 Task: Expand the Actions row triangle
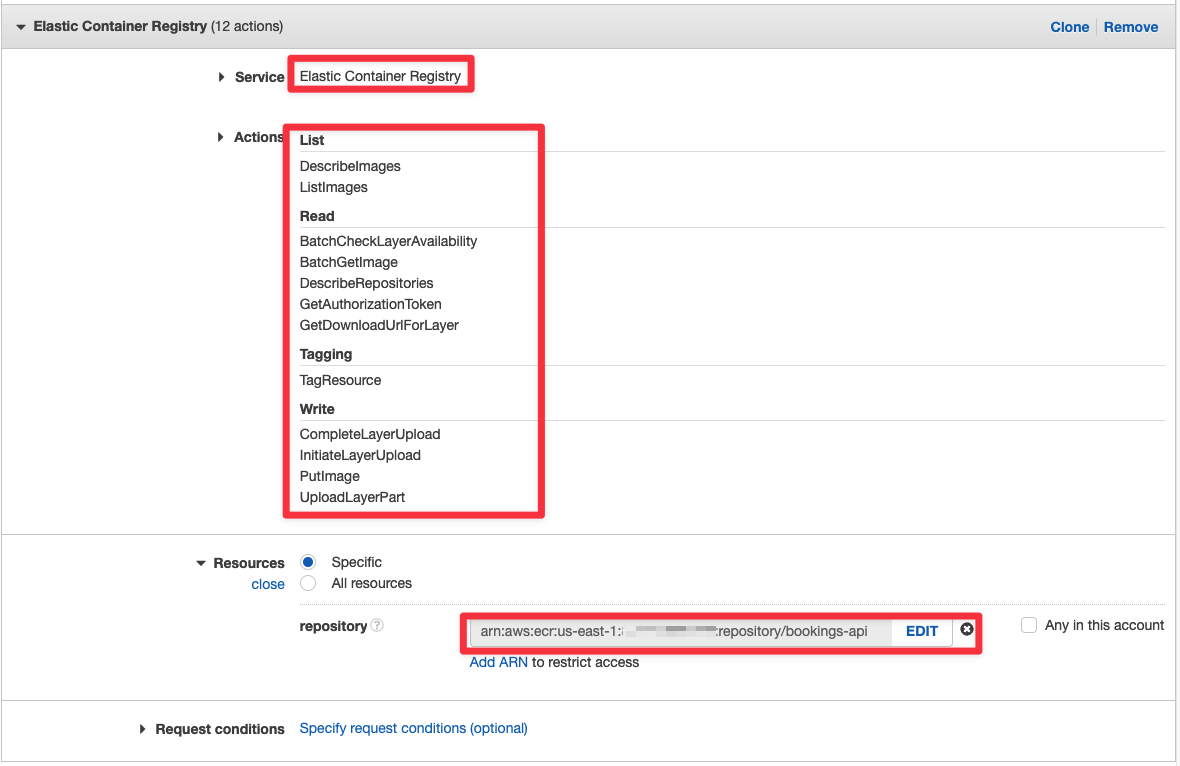tap(220, 137)
